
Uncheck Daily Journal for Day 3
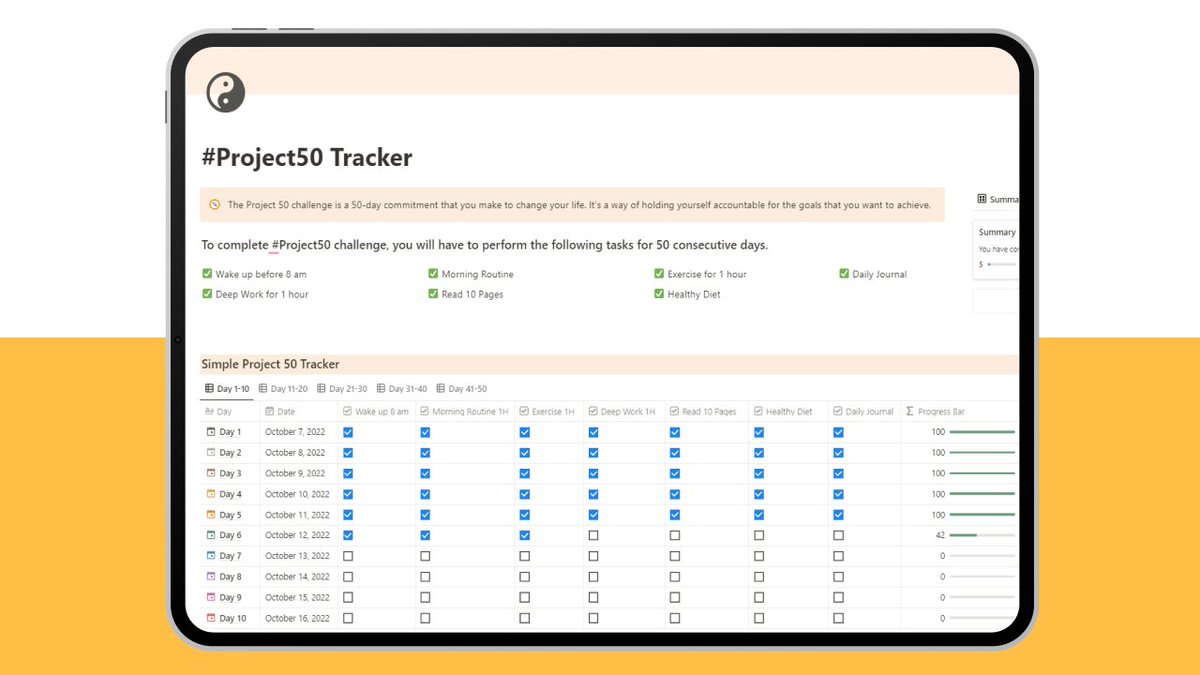tap(838, 473)
